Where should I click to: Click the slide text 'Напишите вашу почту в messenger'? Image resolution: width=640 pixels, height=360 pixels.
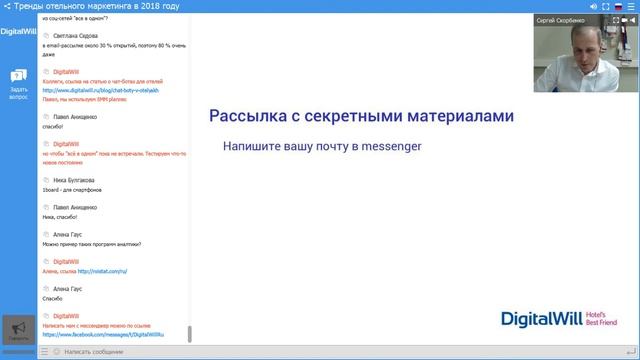[322, 146]
